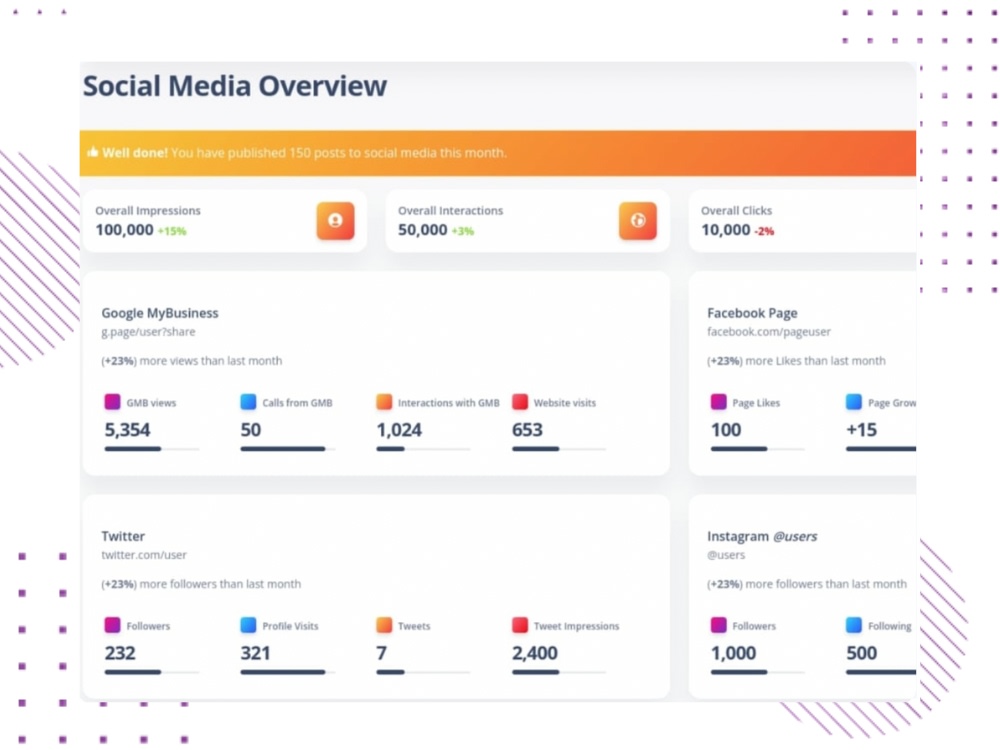
Task: Click the red Tweet Impressions swatch
Action: coord(520,625)
